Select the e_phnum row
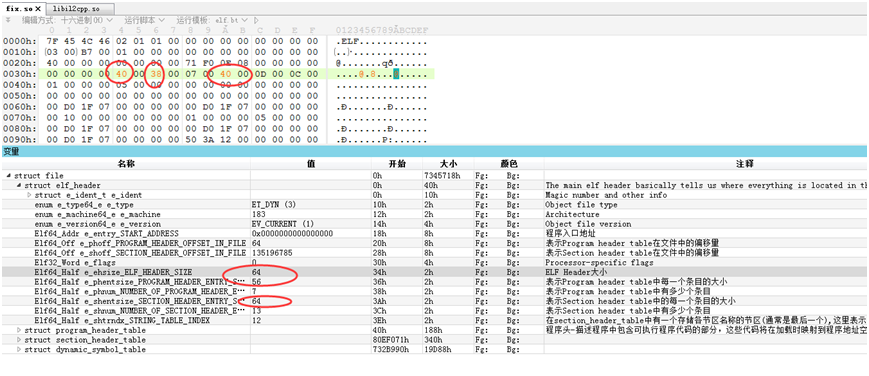Viewport: 869px width, 376px height. coord(434,291)
